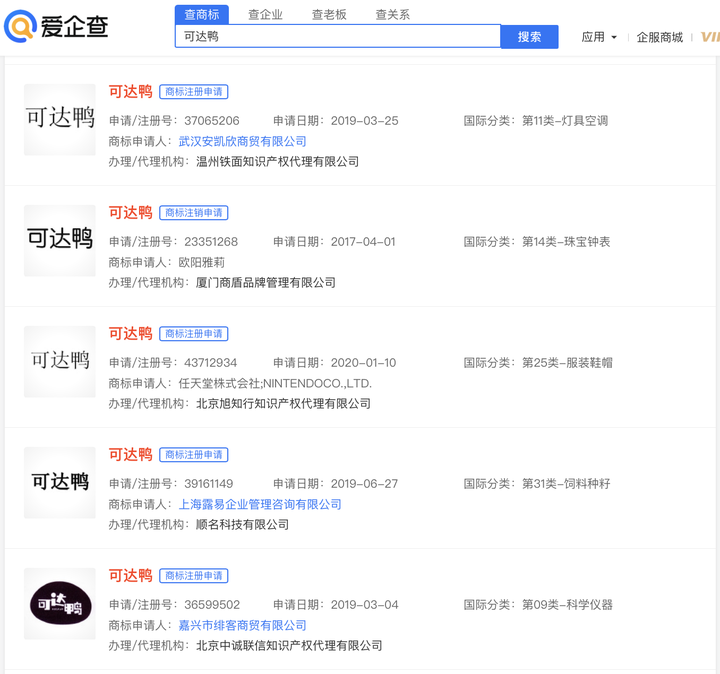Open 可达鸭 title of the 23351268 result
The width and height of the screenshot is (720, 674).
coord(130,213)
